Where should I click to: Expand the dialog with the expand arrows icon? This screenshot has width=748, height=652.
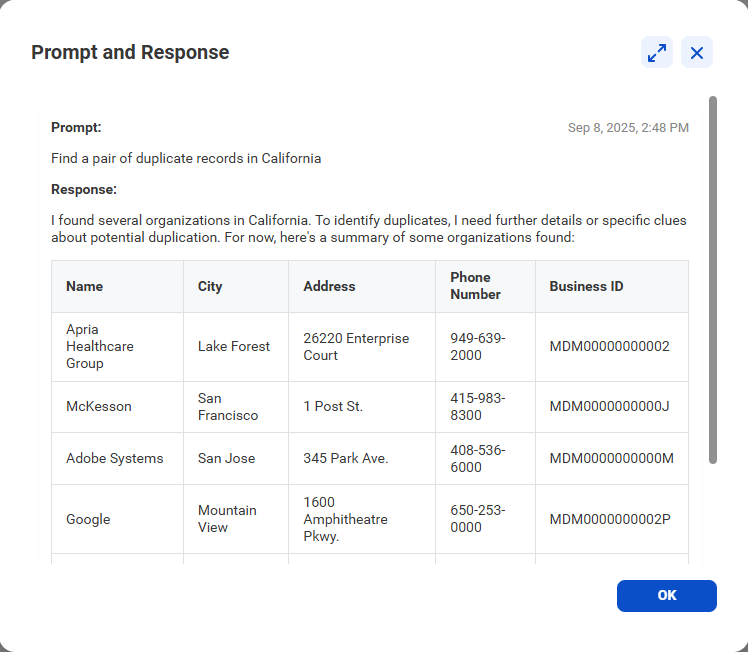(657, 52)
